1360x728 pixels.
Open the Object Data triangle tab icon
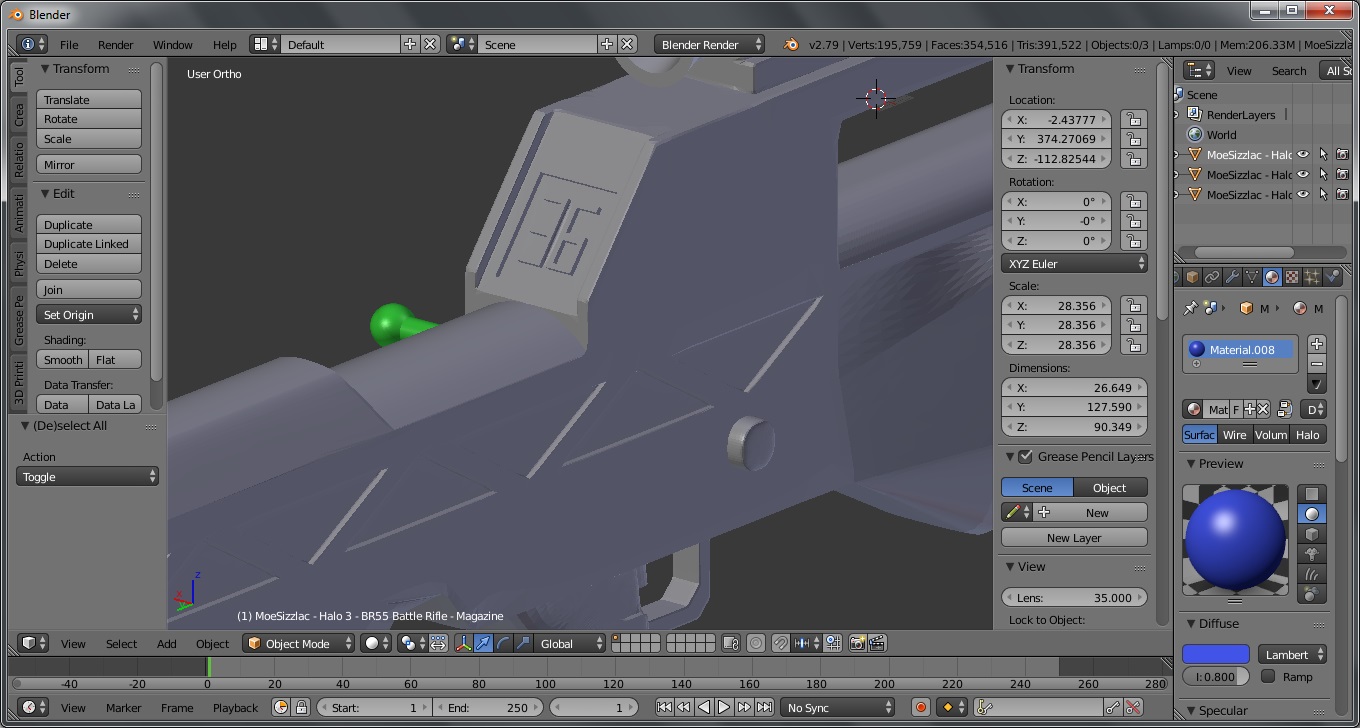(x=1252, y=277)
